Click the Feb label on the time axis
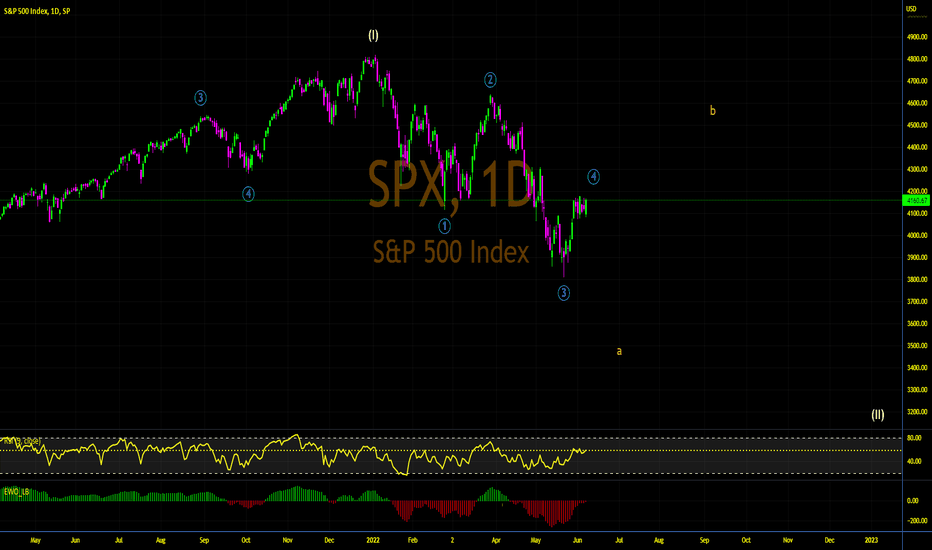 click(x=413, y=540)
